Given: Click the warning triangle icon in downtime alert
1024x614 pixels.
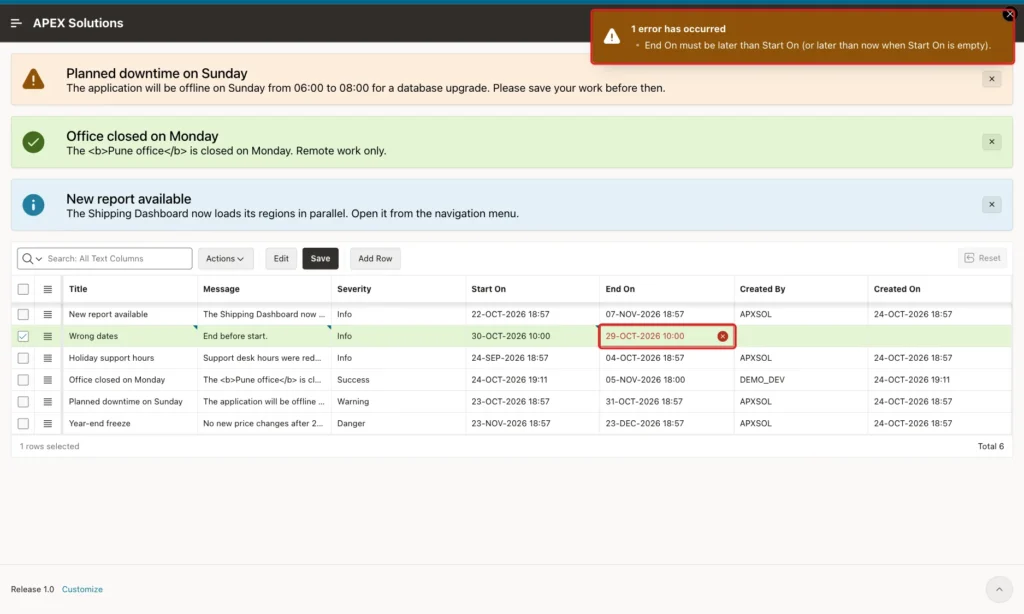Looking at the screenshot, I should pyautogui.click(x=33, y=79).
